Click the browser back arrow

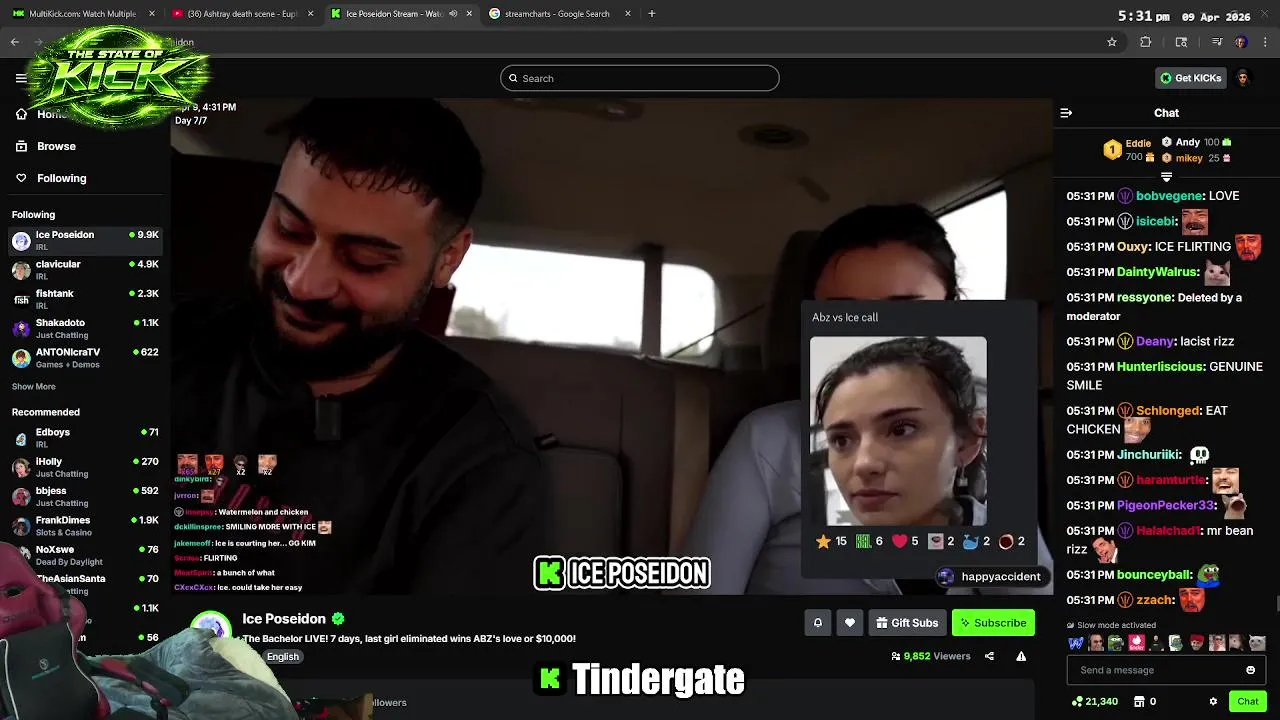[x=15, y=42]
